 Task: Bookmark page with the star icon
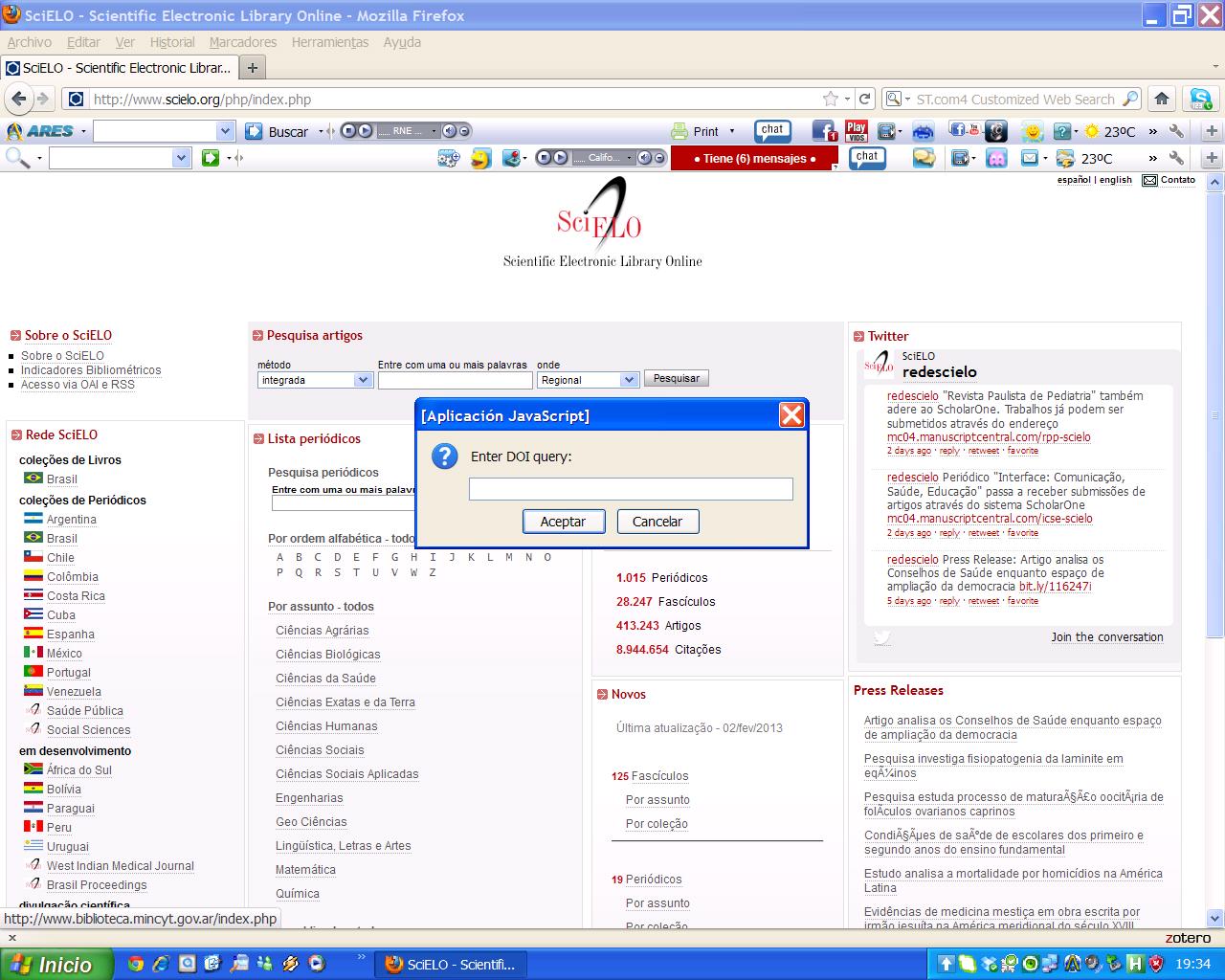click(x=830, y=99)
